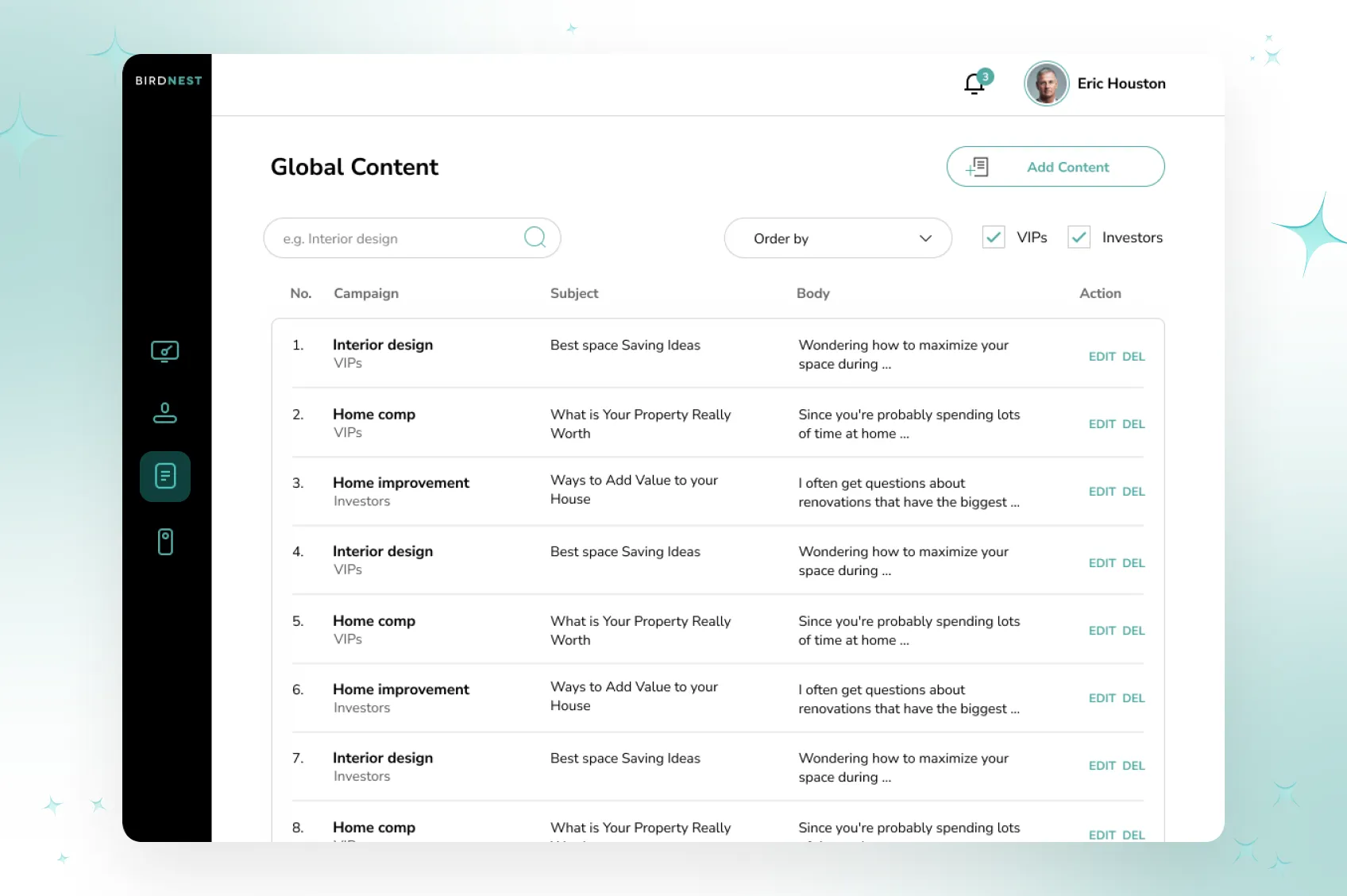Delete row 2 Home comp campaign
This screenshot has width=1347, height=896.
[1133, 424]
